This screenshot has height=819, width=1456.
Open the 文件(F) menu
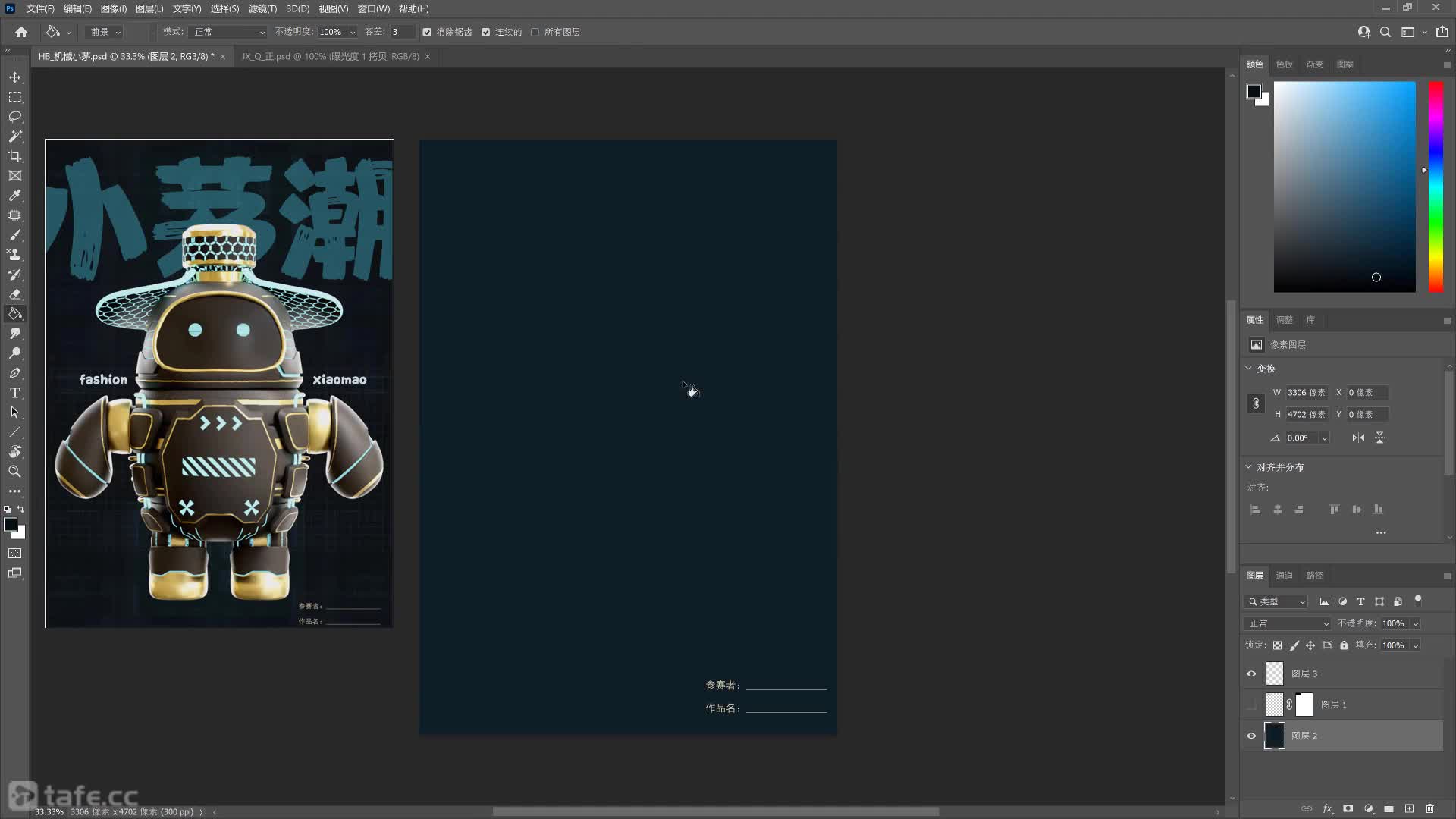point(40,8)
